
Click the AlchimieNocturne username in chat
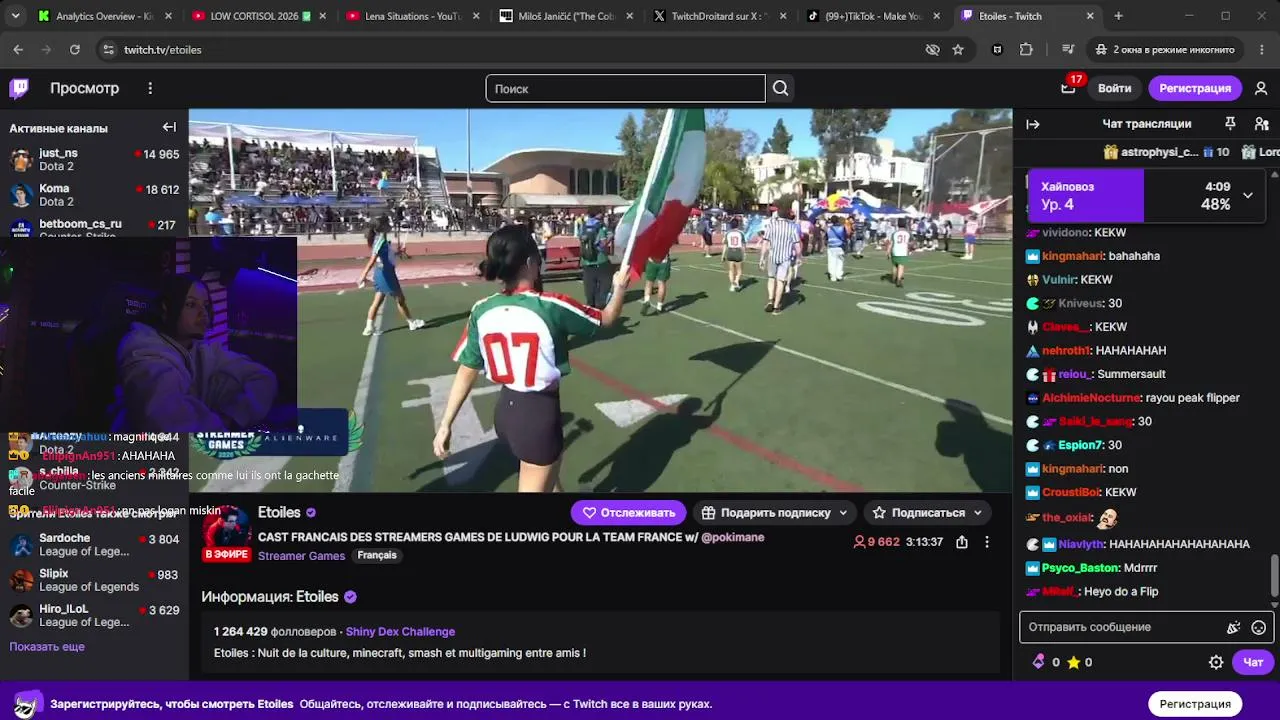tap(1091, 398)
